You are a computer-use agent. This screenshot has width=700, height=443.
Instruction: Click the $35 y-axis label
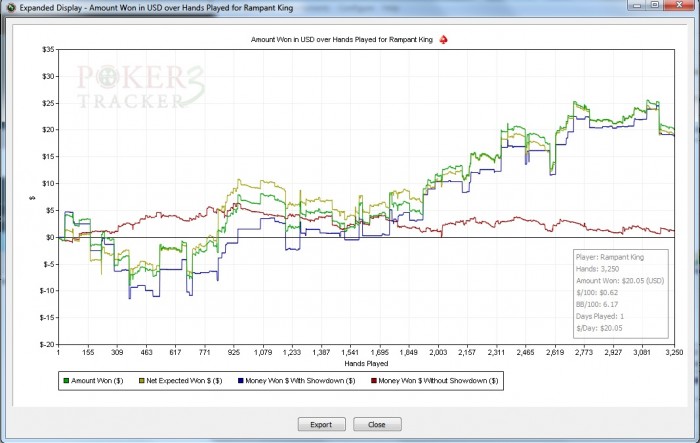click(x=48, y=50)
